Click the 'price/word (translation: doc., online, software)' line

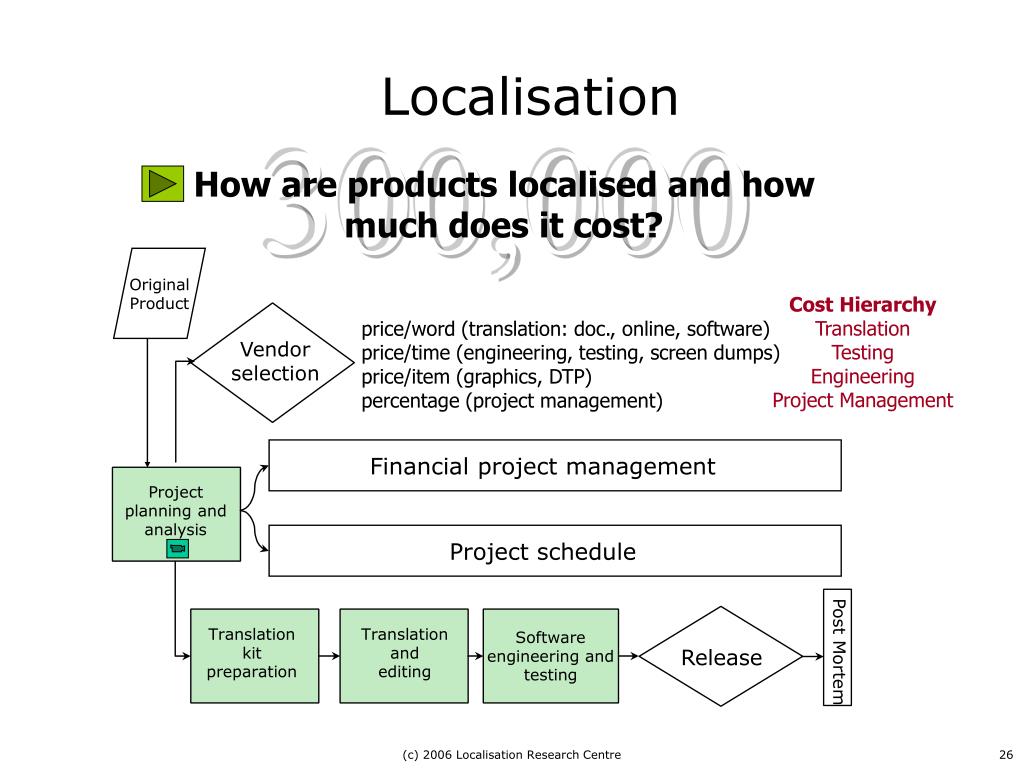click(x=566, y=328)
